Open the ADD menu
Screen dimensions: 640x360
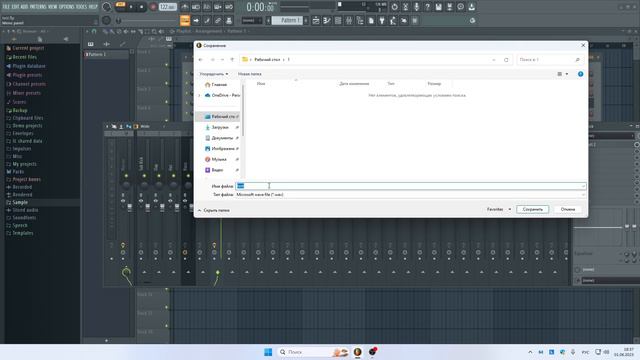point(24,7)
